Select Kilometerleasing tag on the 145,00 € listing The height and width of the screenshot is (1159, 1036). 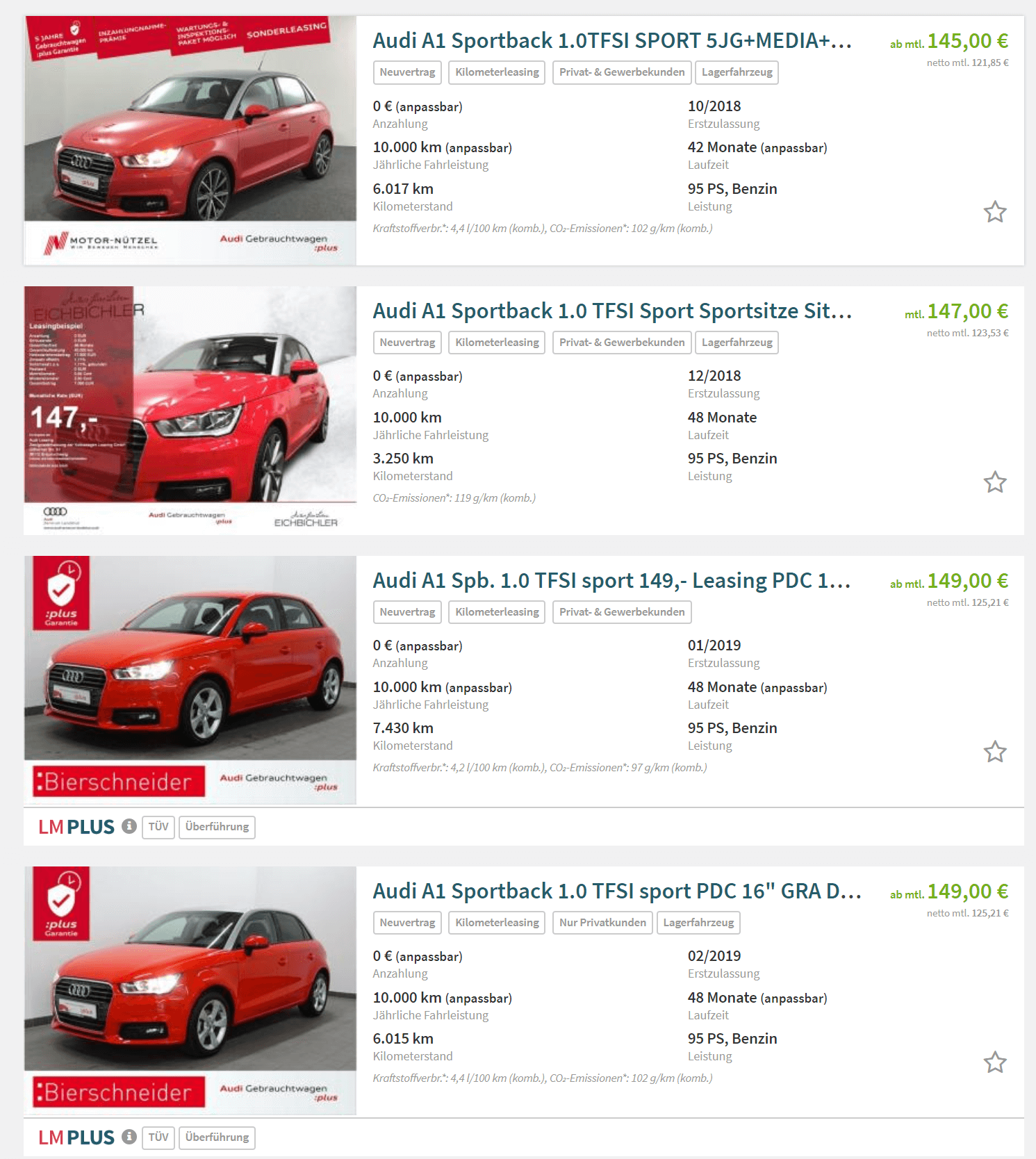(x=497, y=72)
